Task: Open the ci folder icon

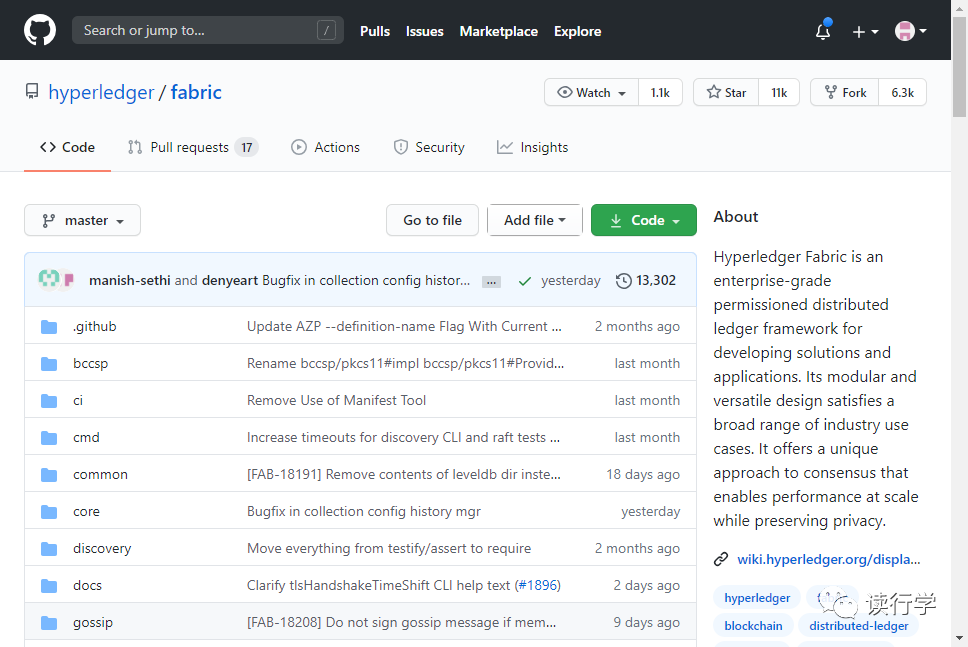Action: tap(49, 401)
